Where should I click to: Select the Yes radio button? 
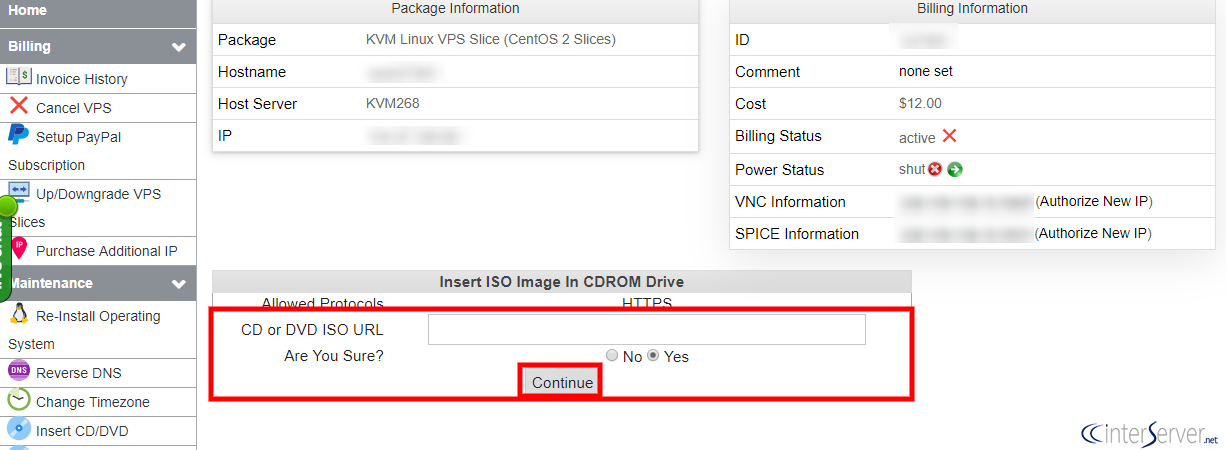(x=654, y=355)
